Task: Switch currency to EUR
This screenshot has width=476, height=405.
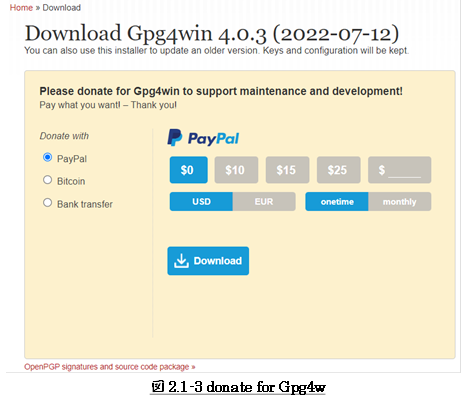Action: tap(264, 201)
